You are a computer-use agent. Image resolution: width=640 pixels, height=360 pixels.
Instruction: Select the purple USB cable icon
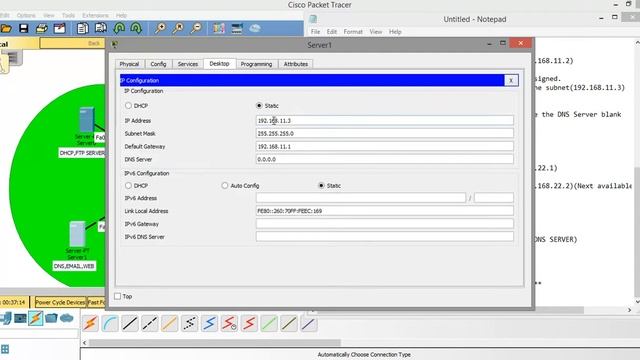click(x=309, y=324)
